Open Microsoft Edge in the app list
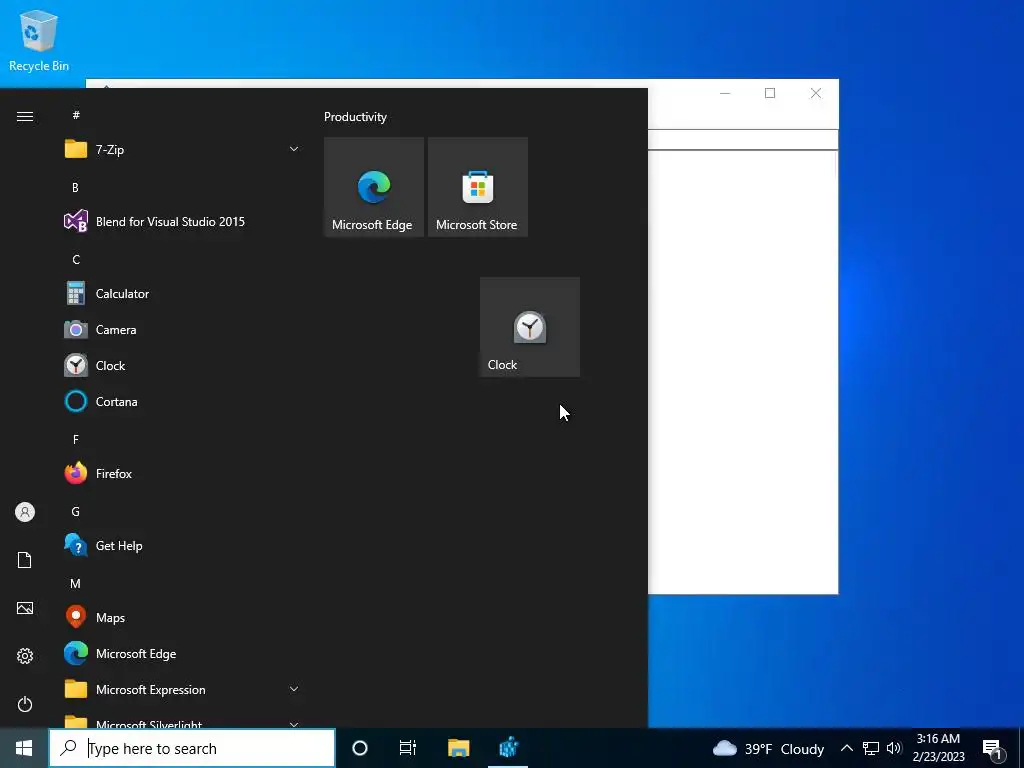The image size is (1024, 768). 181,654
